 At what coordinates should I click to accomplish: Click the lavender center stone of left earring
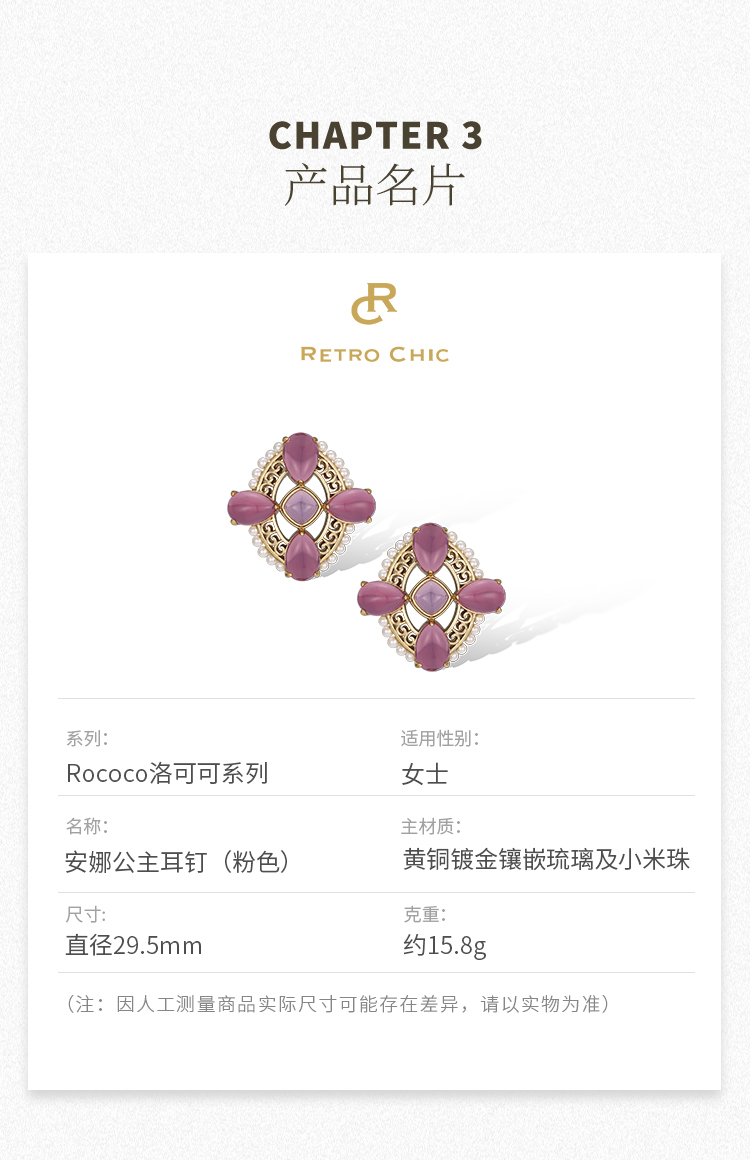[302, 507]
